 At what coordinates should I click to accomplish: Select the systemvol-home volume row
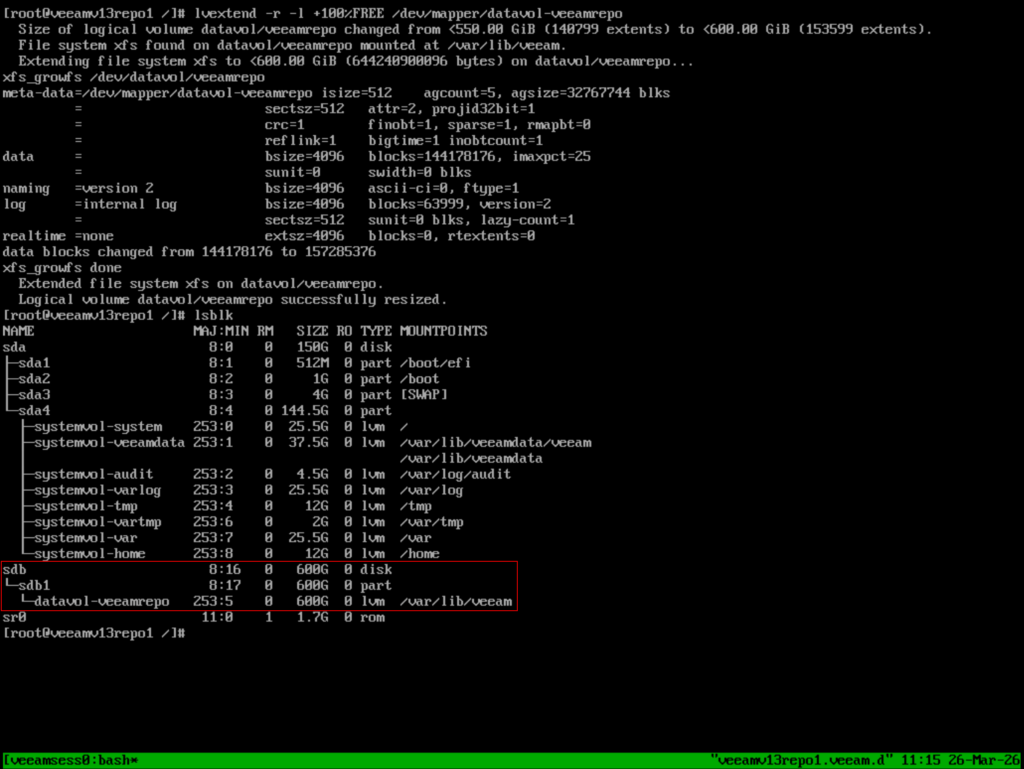click(89, 554)
